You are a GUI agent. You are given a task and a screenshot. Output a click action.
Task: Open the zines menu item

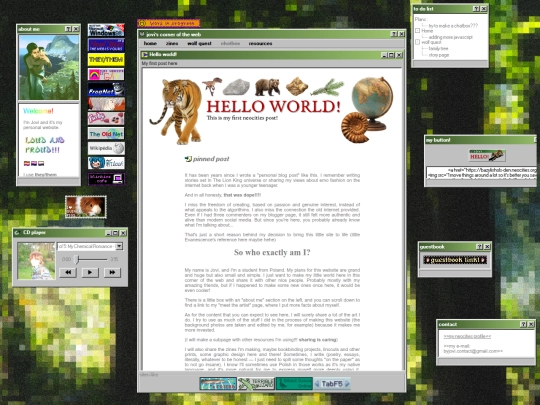[172, 43]
